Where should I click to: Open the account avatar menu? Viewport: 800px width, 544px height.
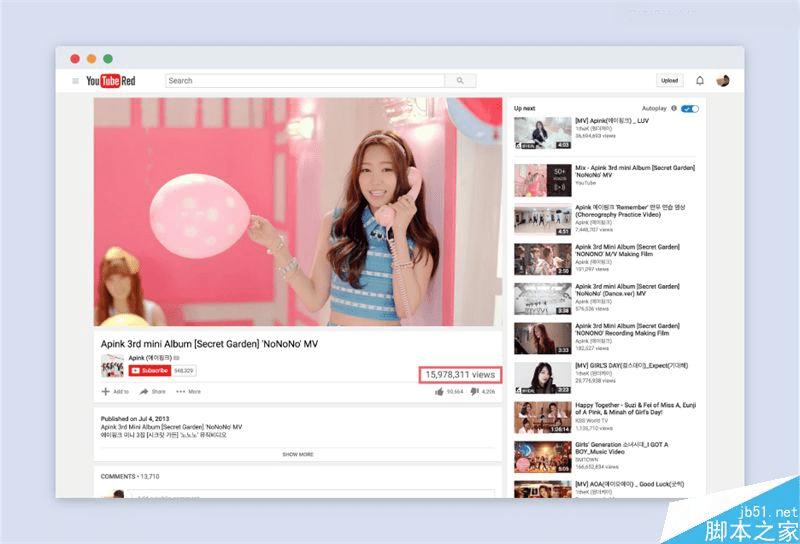point(722,81)
